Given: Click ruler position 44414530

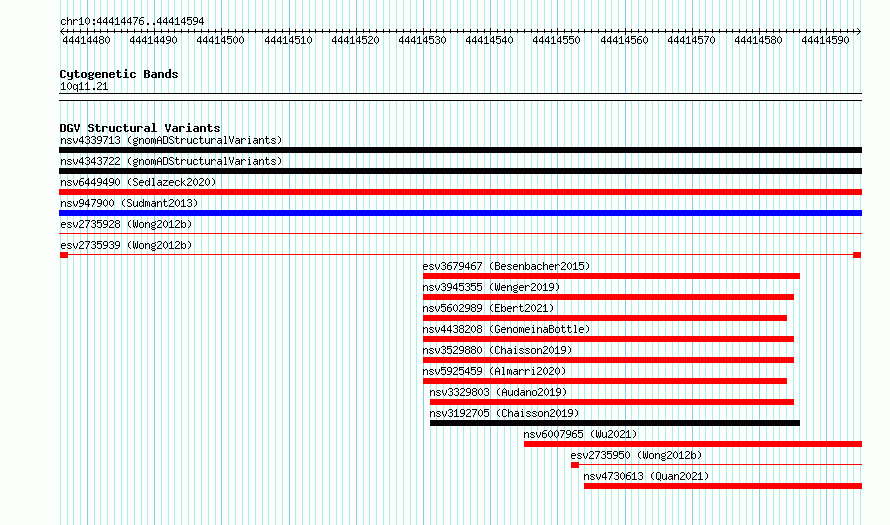Looking at the screenshot, I should [x=422, y=40].
